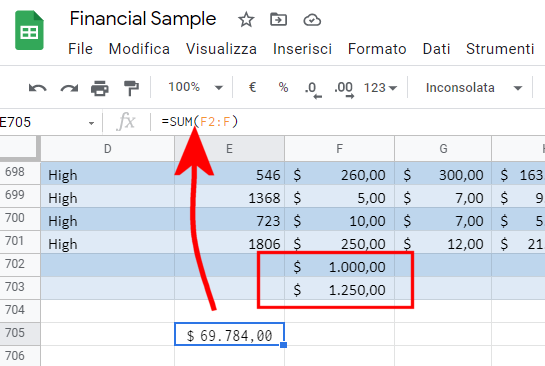Select cell with $ 69.784,00
545x366 pixels.
229,334
